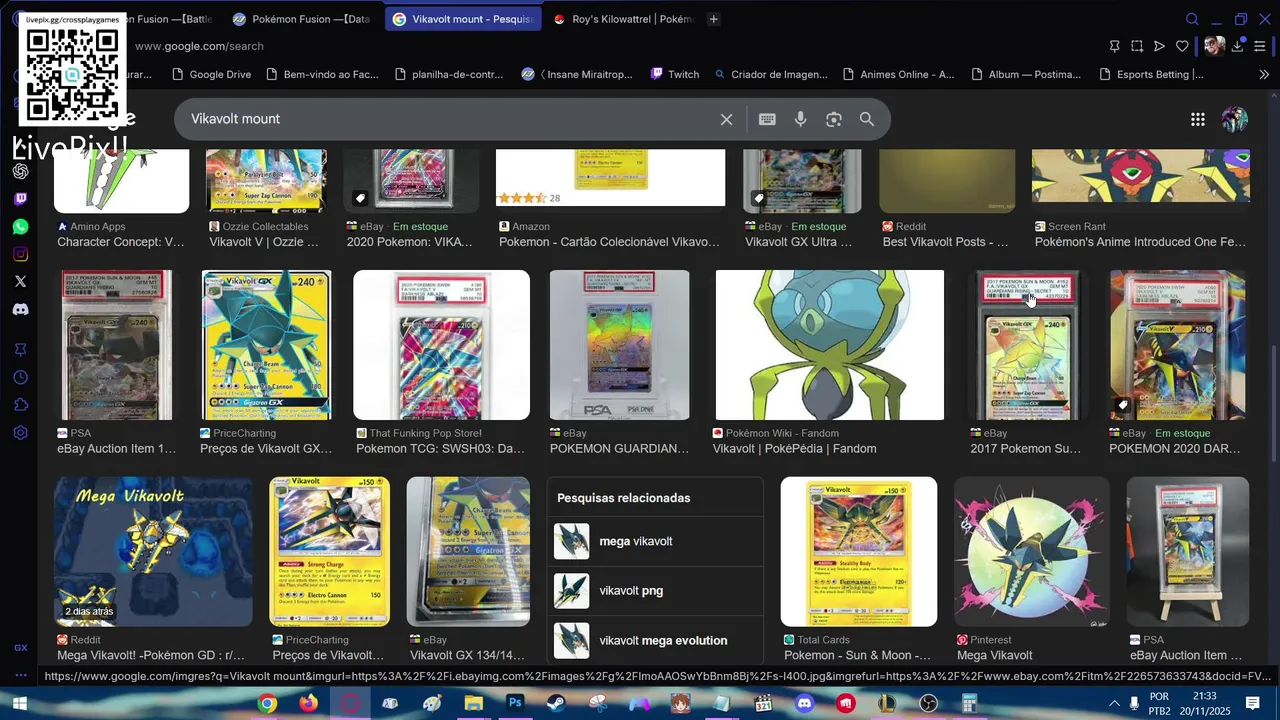The height and width of the screenshot is (720, 1280).
Task: Open Character Concept Amino Apps result
Action: (121, 242)
